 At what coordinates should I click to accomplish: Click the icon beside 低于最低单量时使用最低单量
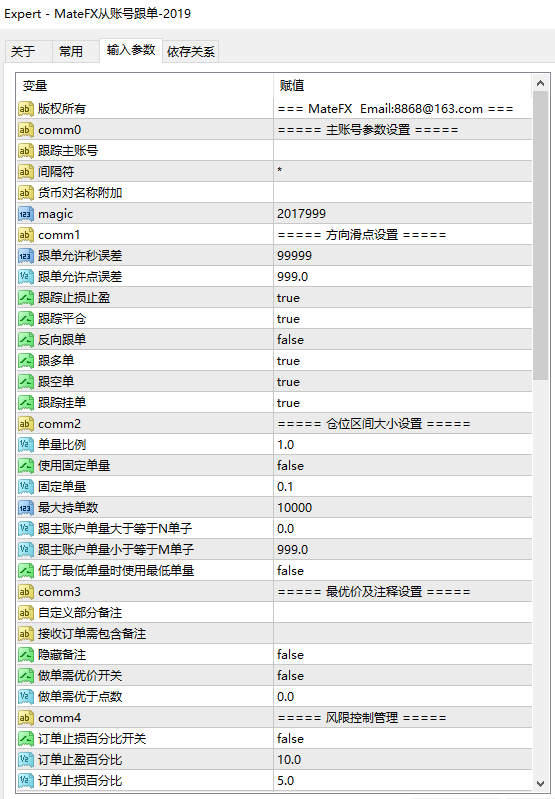pyautogui.click(x=25, y=570)
